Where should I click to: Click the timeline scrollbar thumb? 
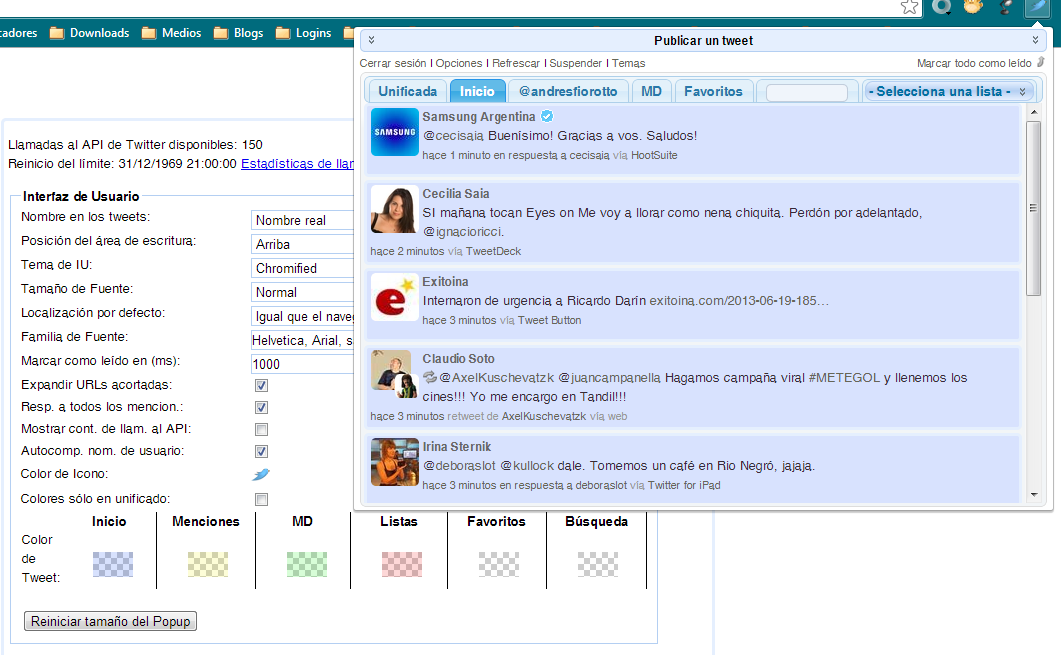(1033, 208)
